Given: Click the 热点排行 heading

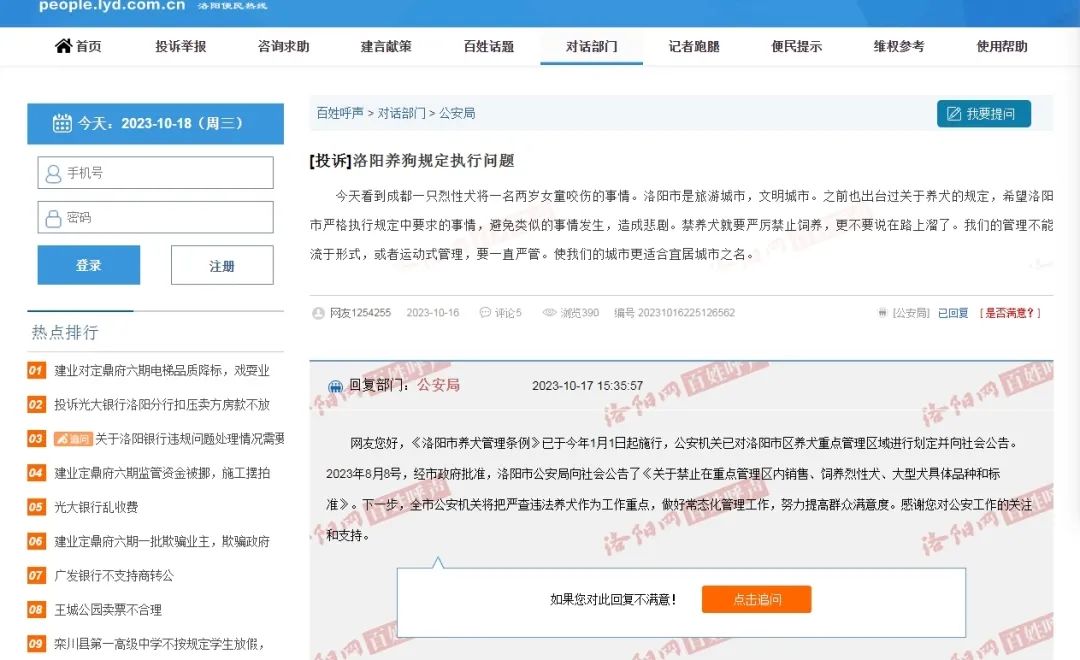Looking at the screenshot, I should (x=65, y=333).
